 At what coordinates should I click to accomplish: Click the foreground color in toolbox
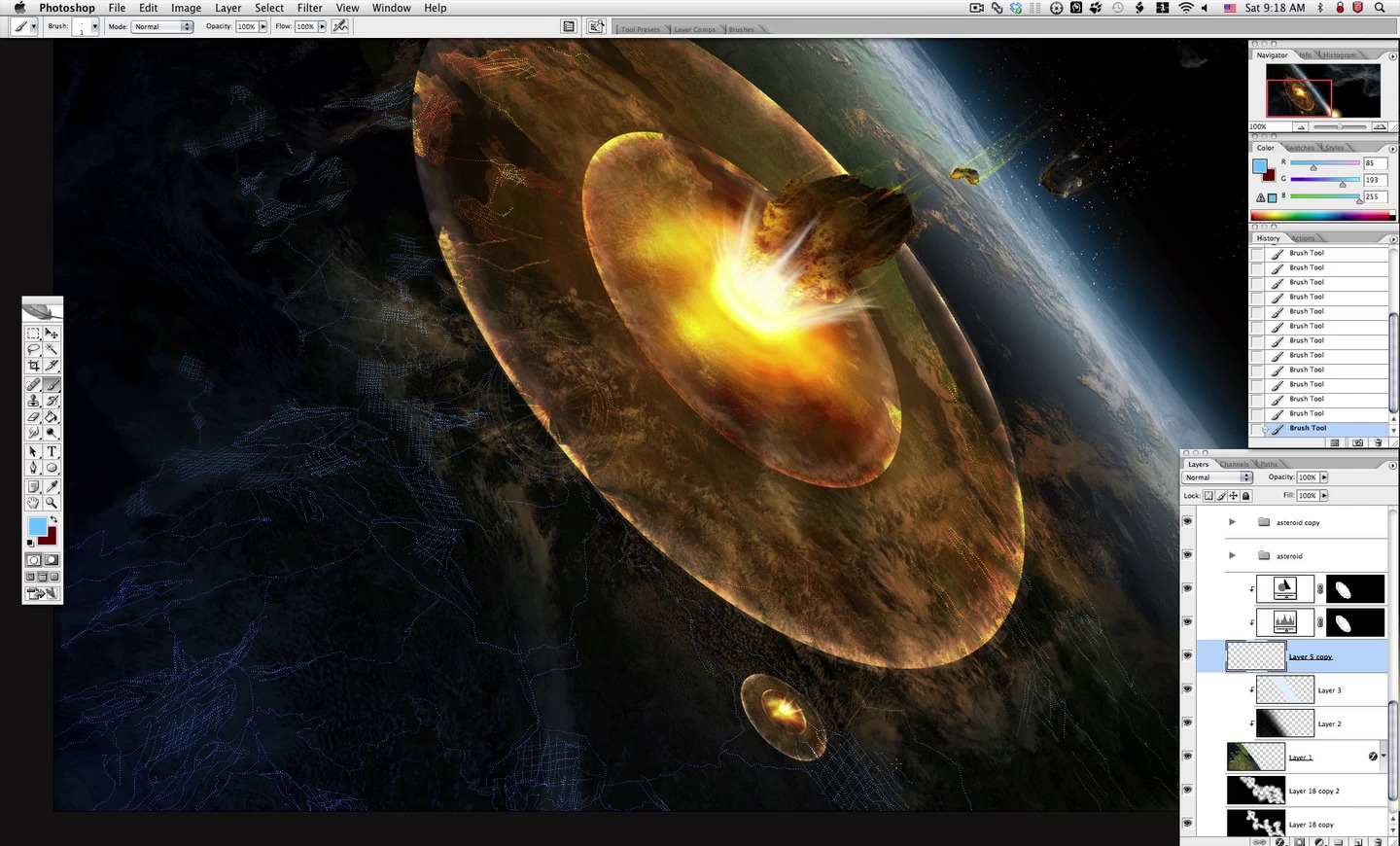pos(36,526)
